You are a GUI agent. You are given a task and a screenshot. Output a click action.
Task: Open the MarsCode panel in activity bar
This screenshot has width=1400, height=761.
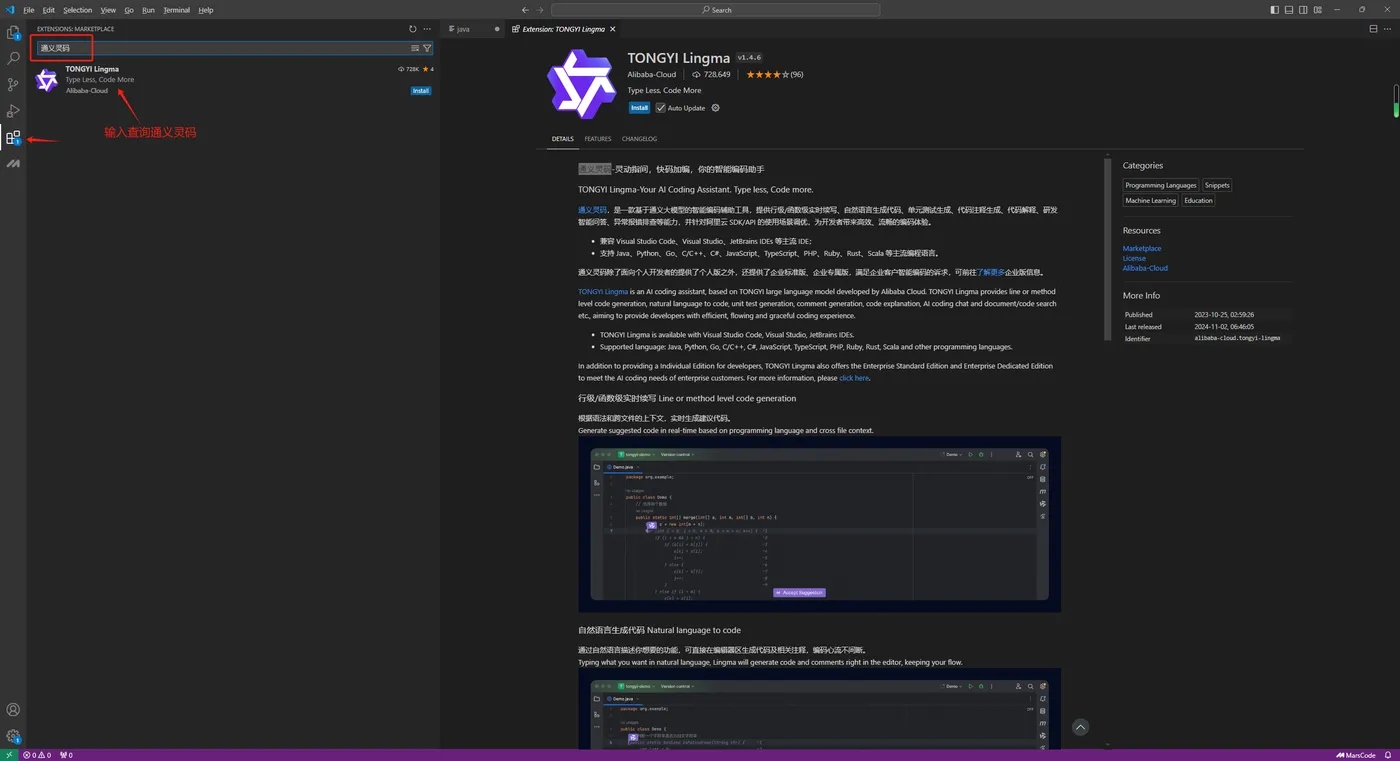click(x=13, y=163)
